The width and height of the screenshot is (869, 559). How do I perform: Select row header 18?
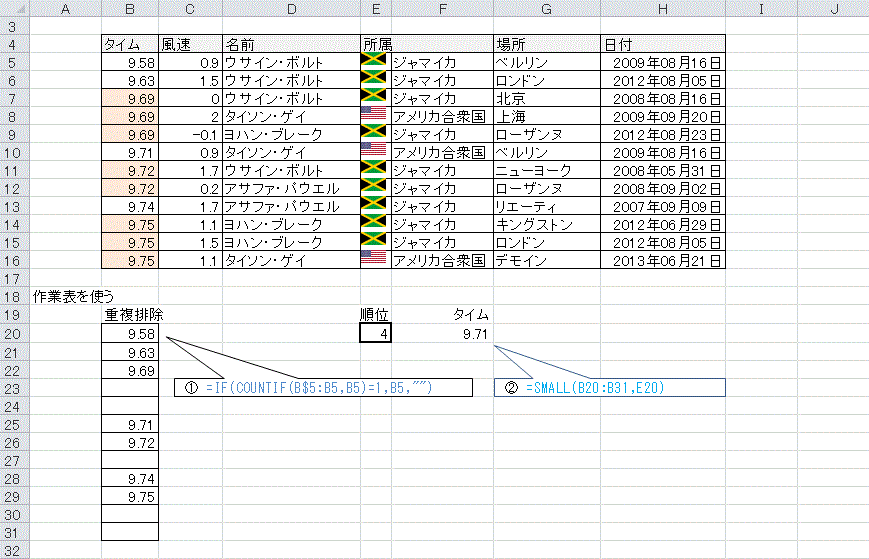(x=14, y=296)
